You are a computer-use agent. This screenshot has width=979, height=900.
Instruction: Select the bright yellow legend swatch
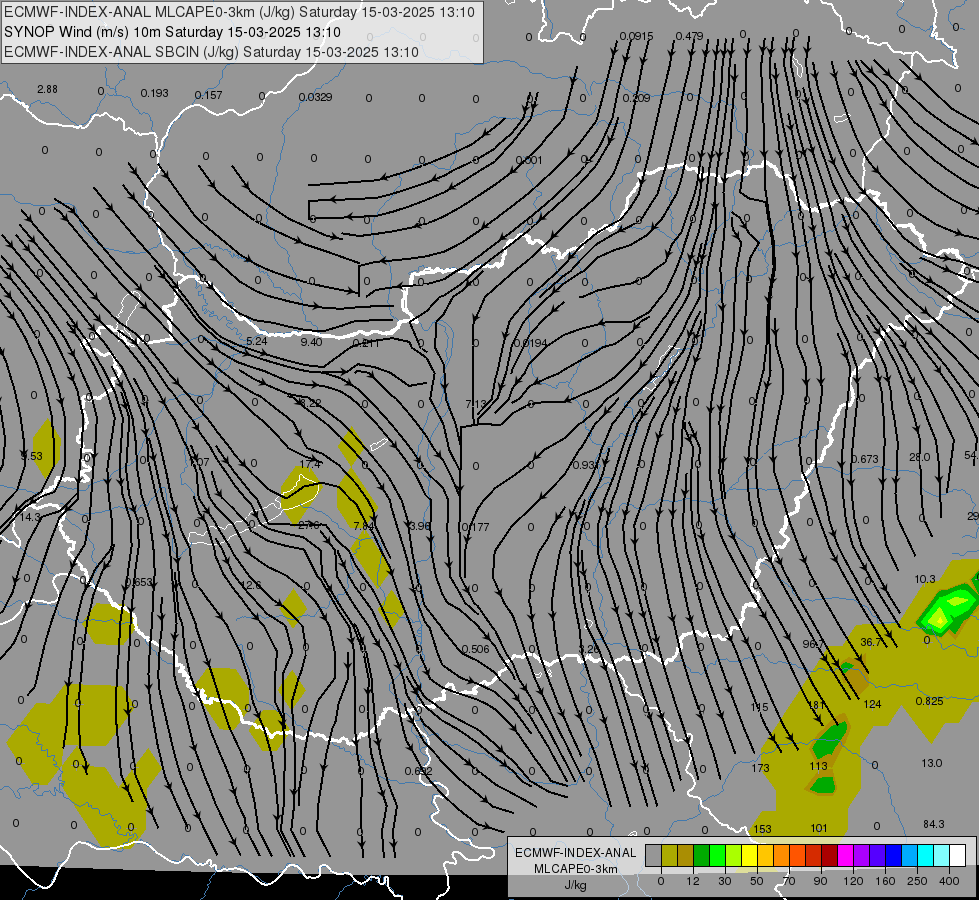[x=749, y=855]
